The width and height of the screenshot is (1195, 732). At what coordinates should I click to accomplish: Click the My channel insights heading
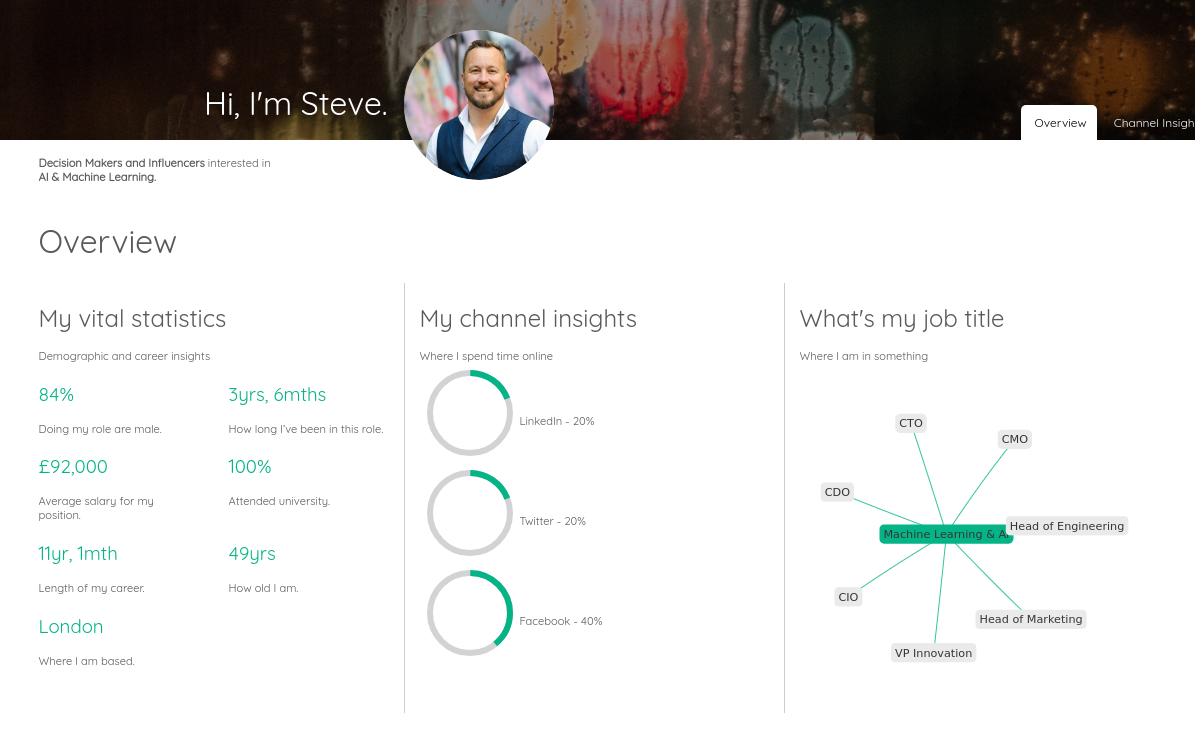click(x=528, y=319)
